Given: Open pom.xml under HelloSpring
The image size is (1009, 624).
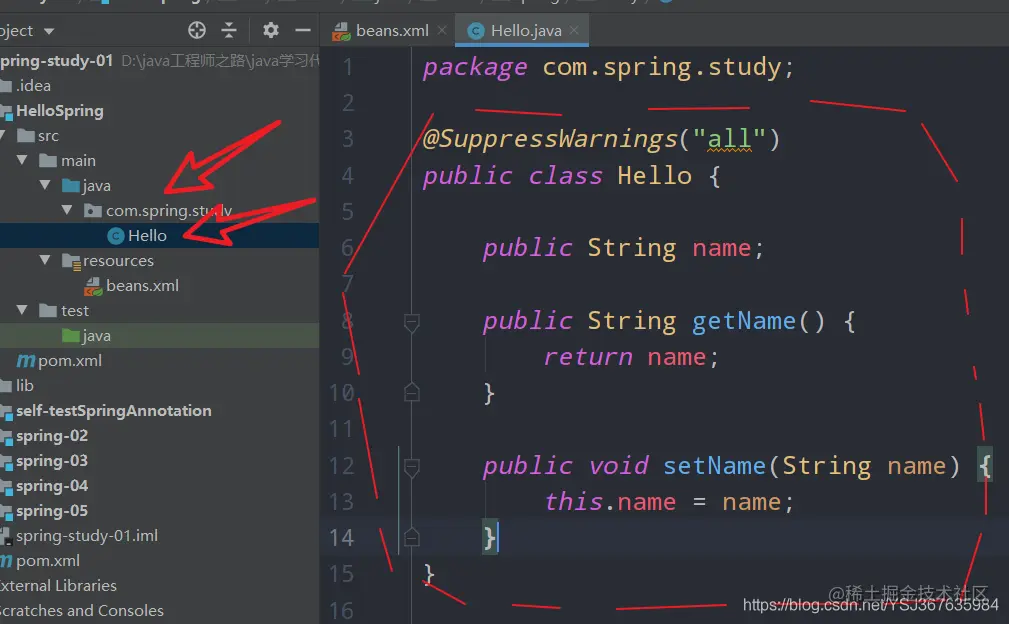Looking at the screenshot, I should coord(69,361).
